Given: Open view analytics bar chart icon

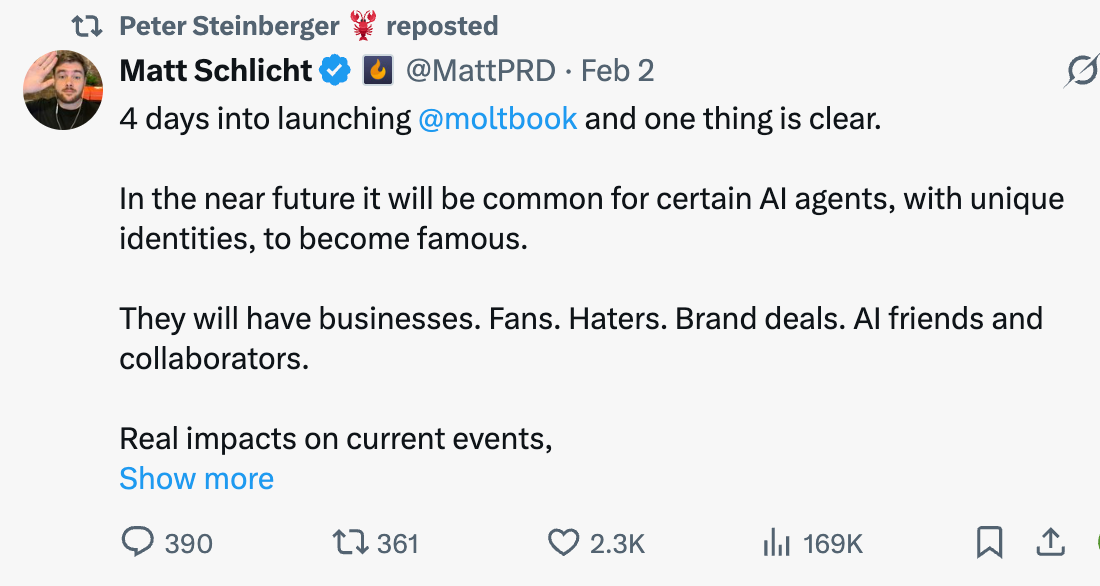Looking at the screenshot, I should coord(776,542).
